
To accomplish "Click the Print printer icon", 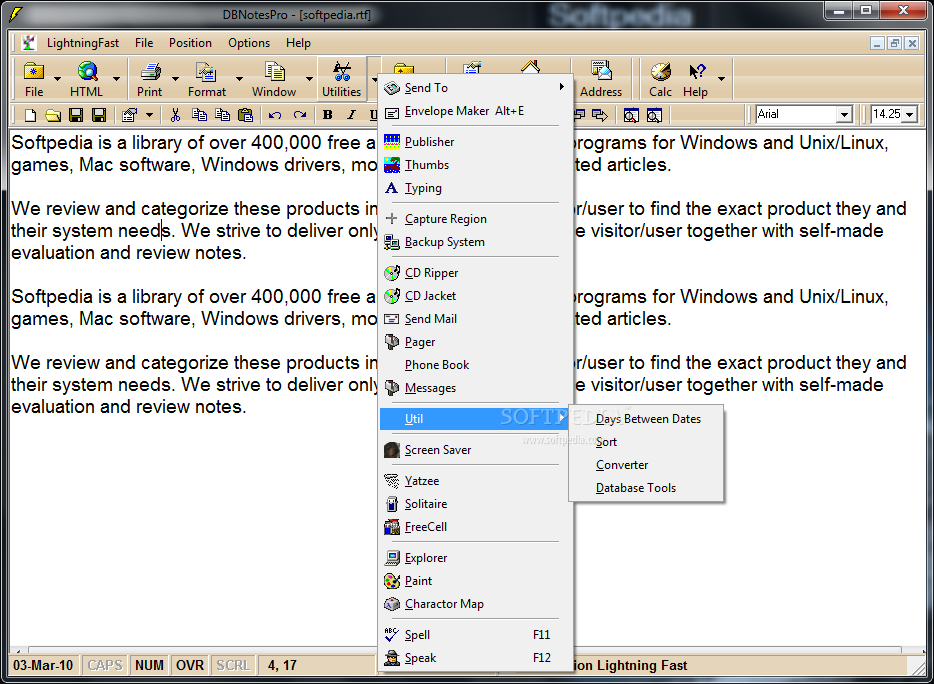I will point(150,72).
